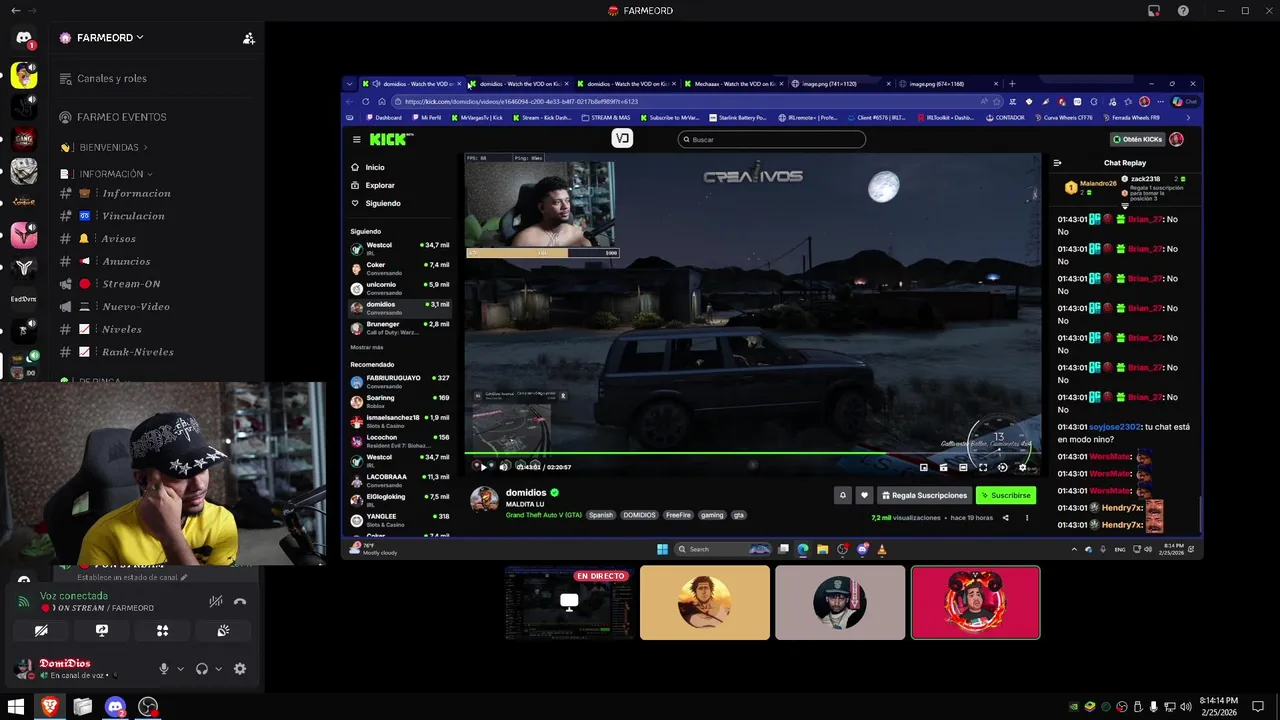Switch to the Mechaaax browser tab

pyautogui.click(x=732, y=84)
